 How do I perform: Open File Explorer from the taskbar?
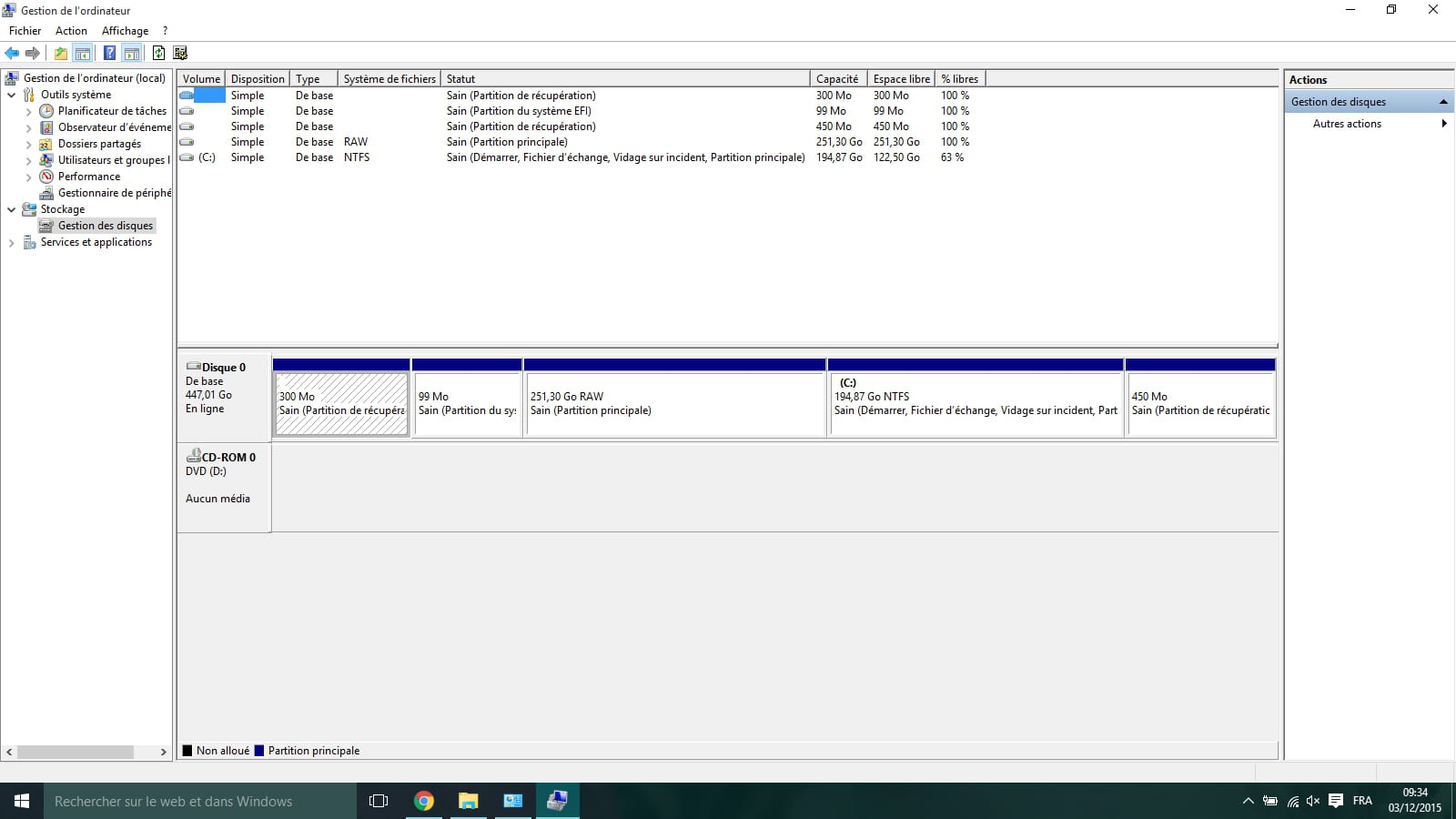pyautogui.click(x=469, y=801)
